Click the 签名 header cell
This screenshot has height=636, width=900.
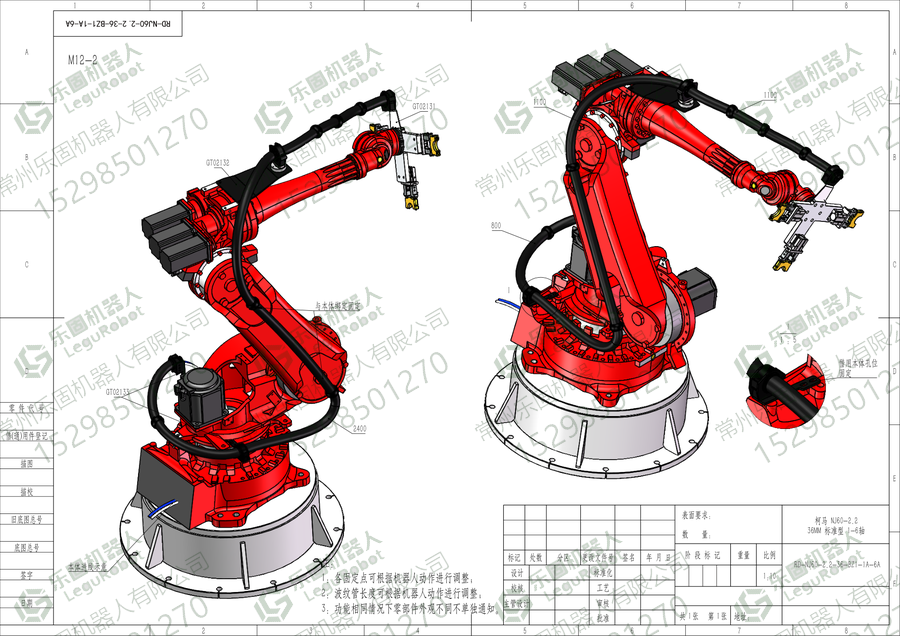pos(629,557)
